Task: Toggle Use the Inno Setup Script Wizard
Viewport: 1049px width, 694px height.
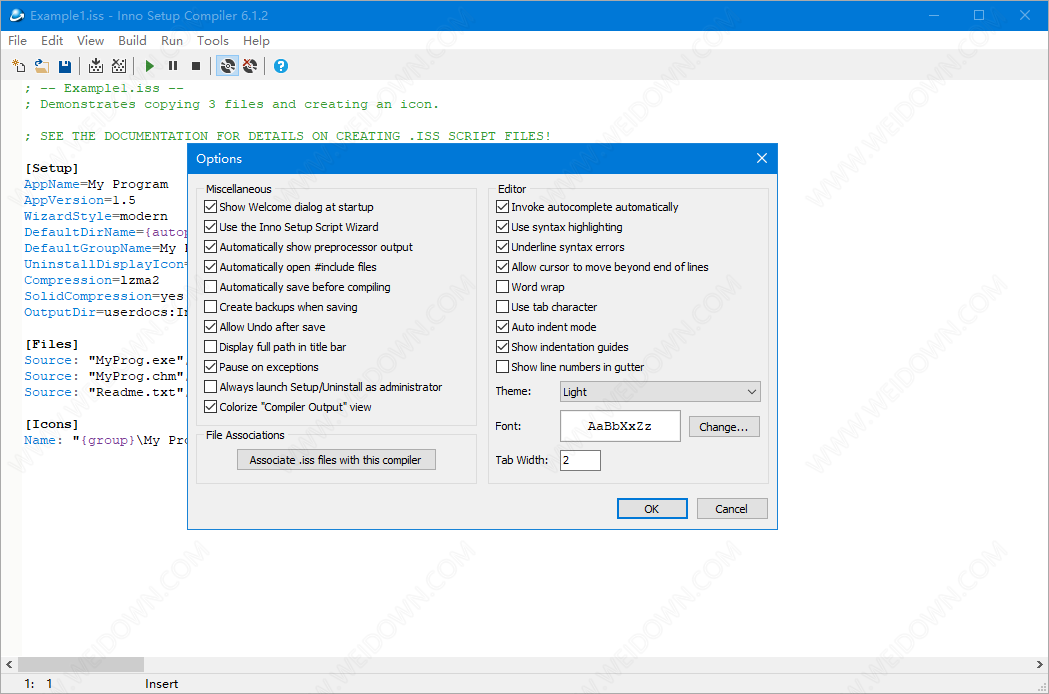Action: tap(211, 227)
